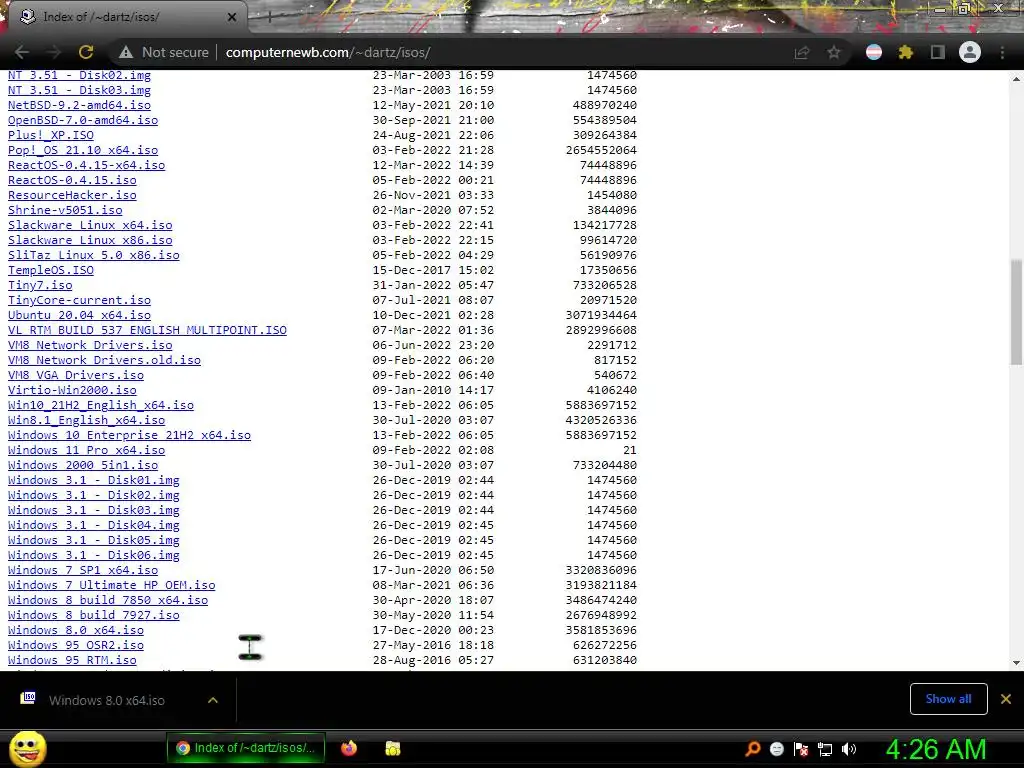Close the Index of /~dartz/isos/ tab
Image resolution: width=1024 pixels, height=768 pixels.
(x=232, y=17)
